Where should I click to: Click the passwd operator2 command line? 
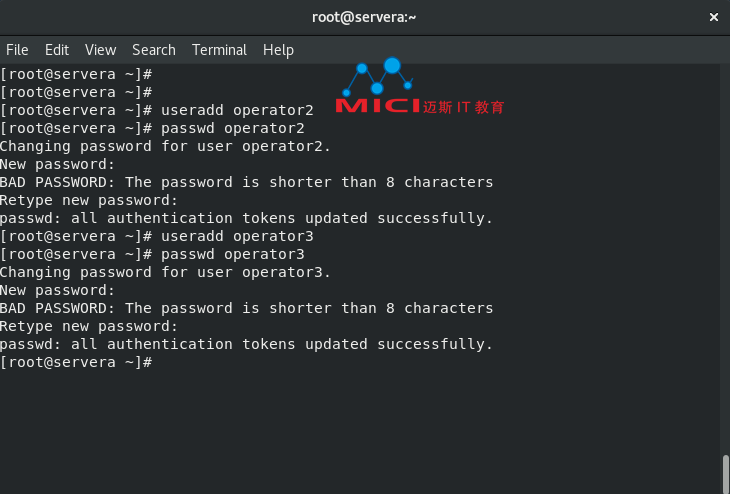coord(152,129)
